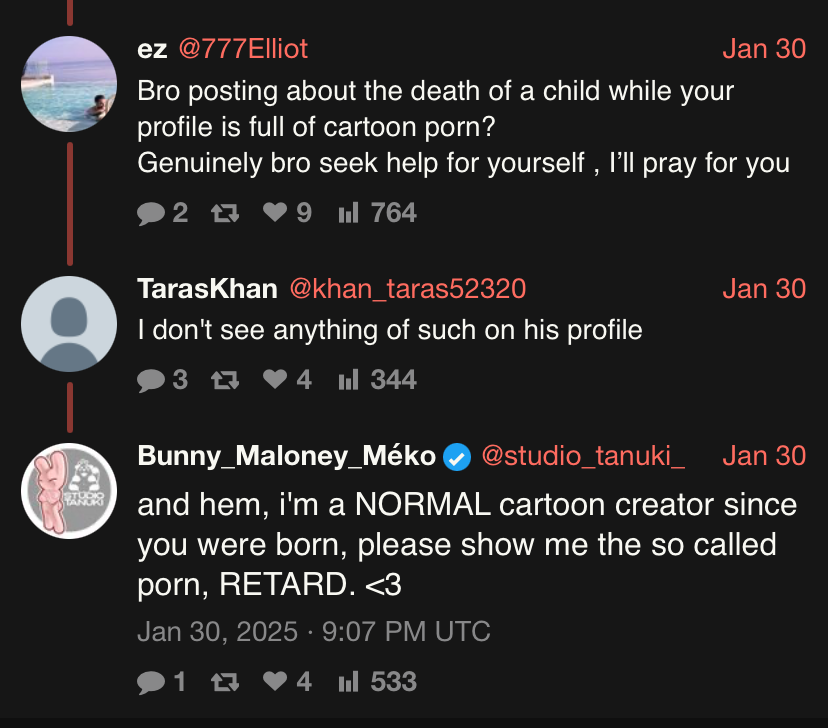Viewport: 828px width, 728px height.
Task: Open the Jan 30, 2025 9:07 PM timestamp
Action: tap(313, 632)
